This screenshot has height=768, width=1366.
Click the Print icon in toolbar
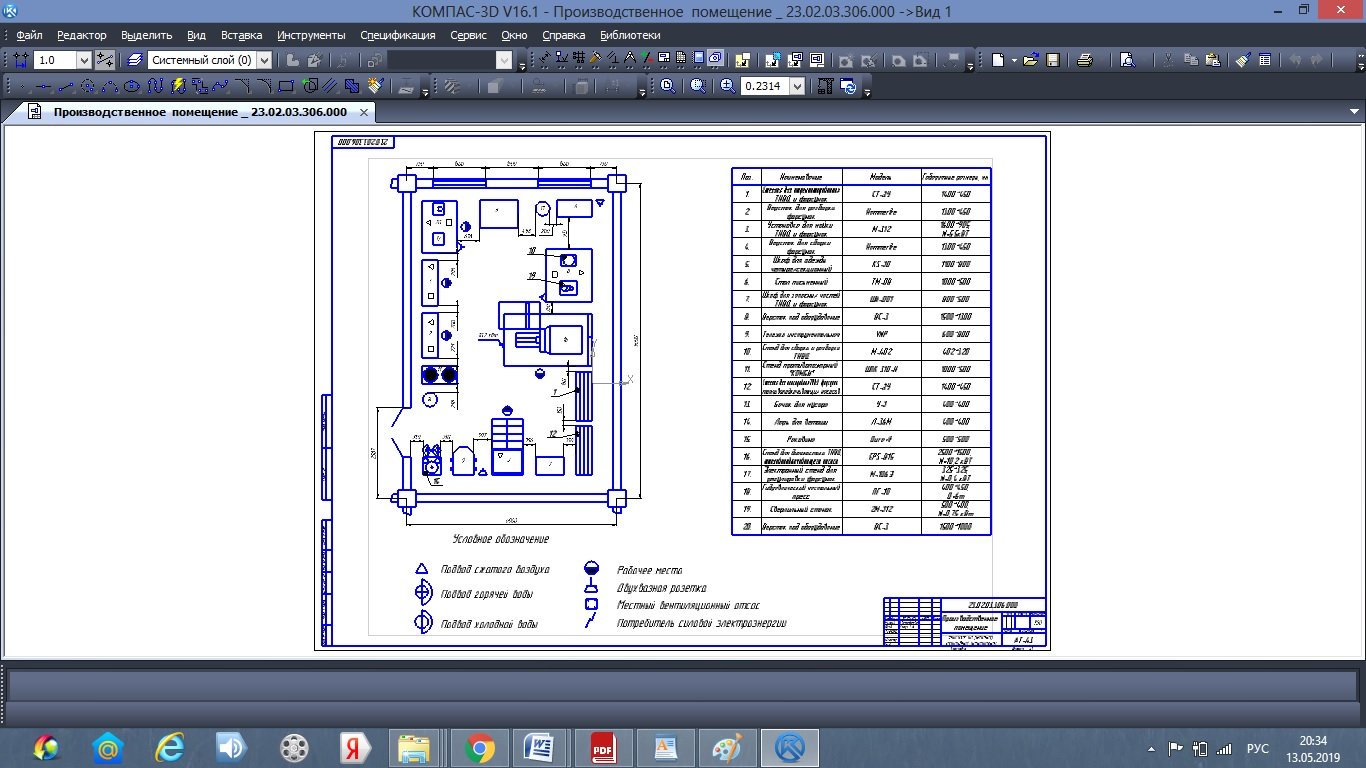(x=1085, y=61)
